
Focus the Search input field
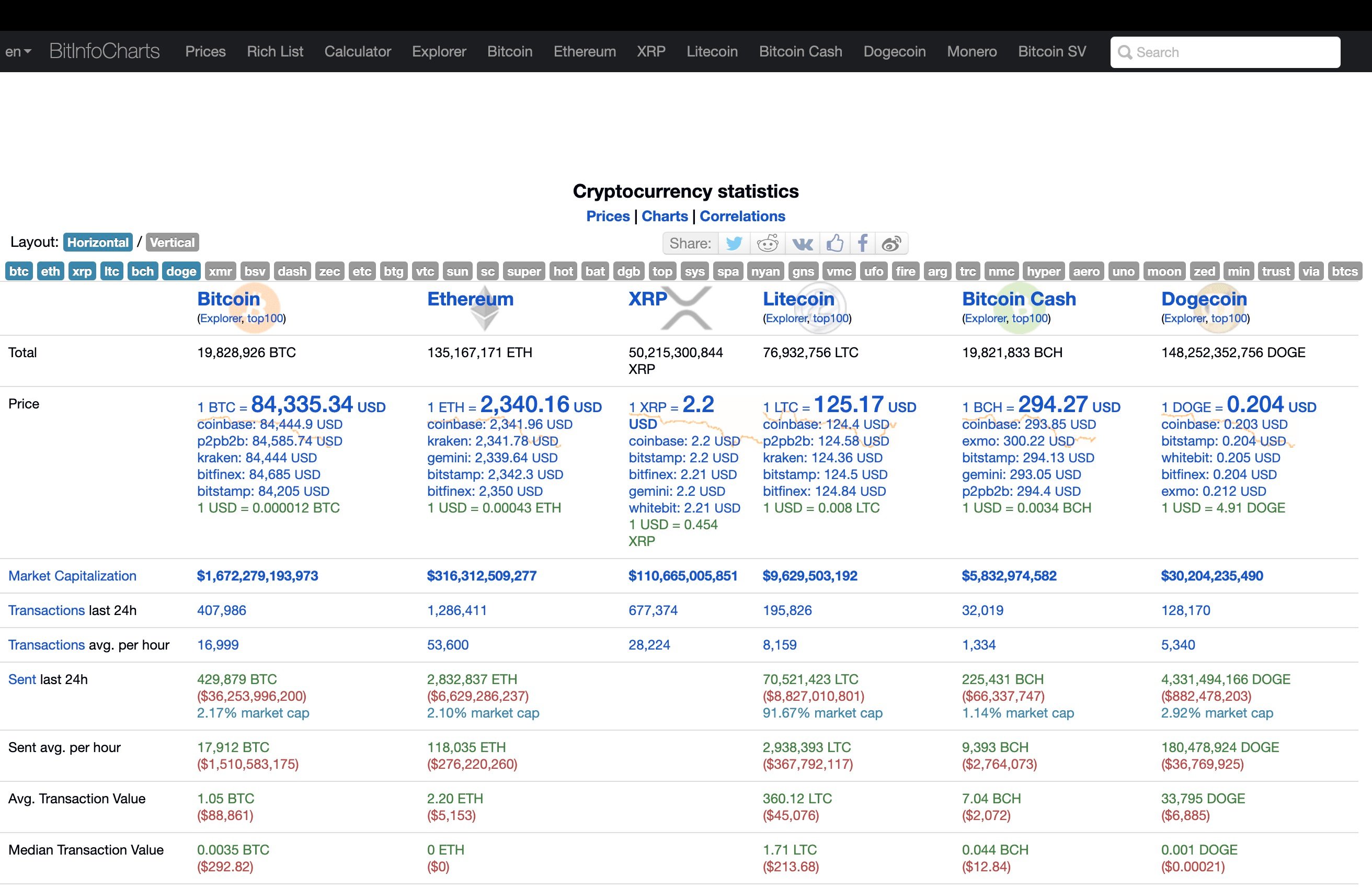1225,52
